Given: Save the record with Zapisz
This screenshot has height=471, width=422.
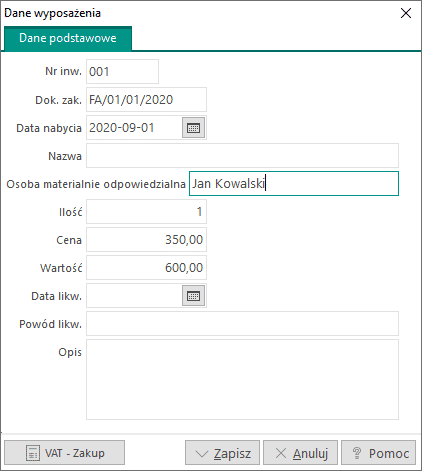Looking at the screenshot, I should tap(222, 453).
